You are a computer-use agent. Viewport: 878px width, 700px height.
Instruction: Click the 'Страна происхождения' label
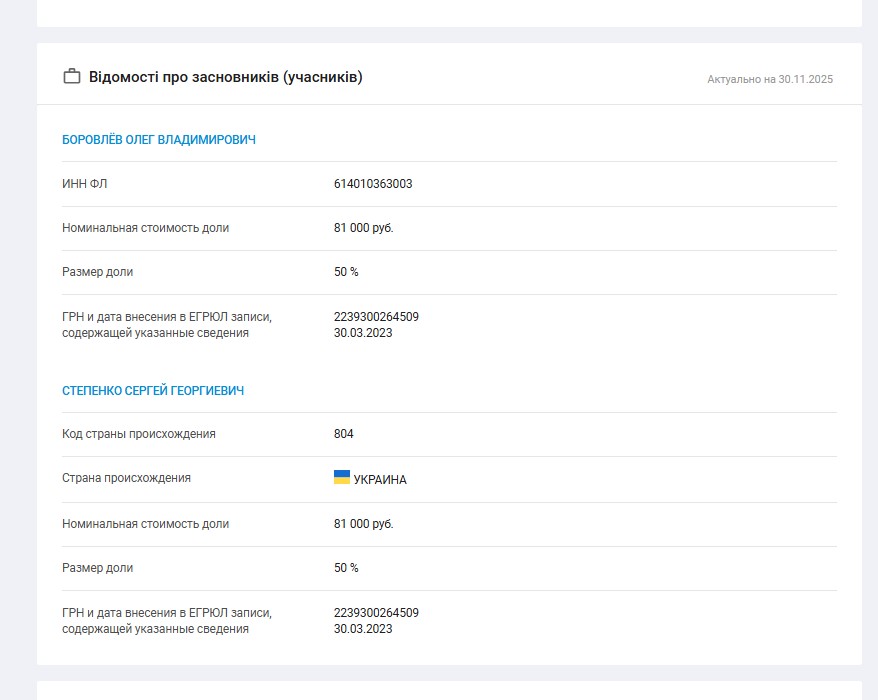point(126,478)
